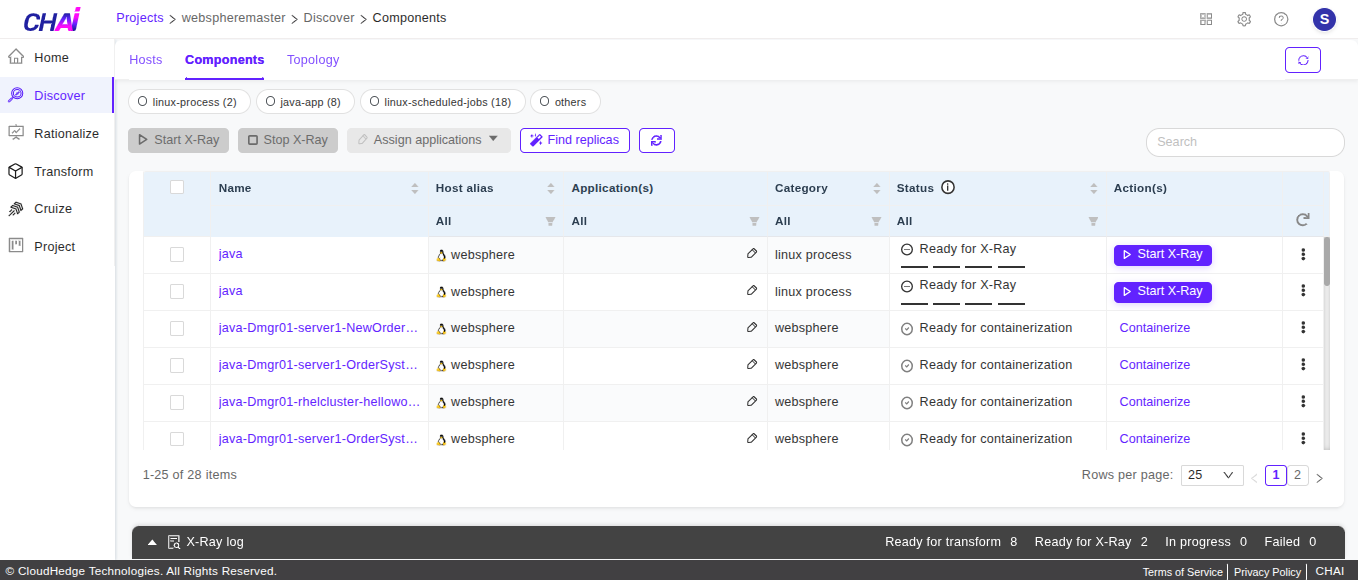Sort table by Name column
1358x580 pixels.
pos(415,188)
